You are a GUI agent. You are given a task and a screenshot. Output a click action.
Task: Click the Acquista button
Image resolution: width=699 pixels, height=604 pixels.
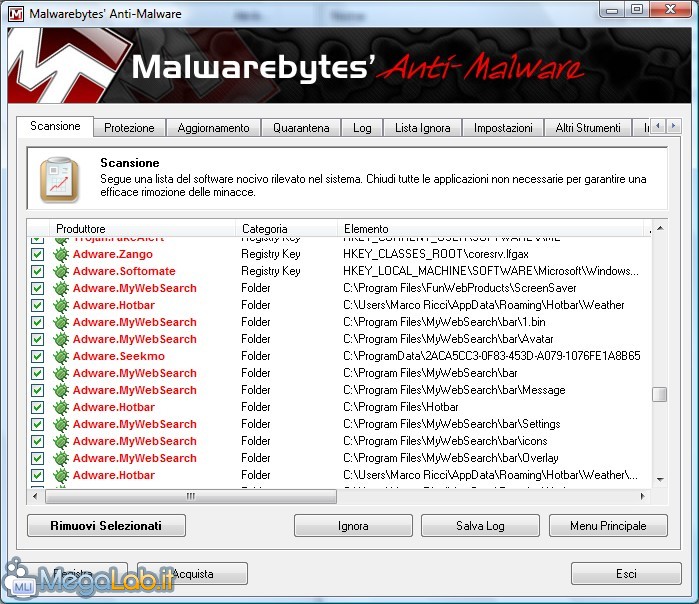pos(192,573)
